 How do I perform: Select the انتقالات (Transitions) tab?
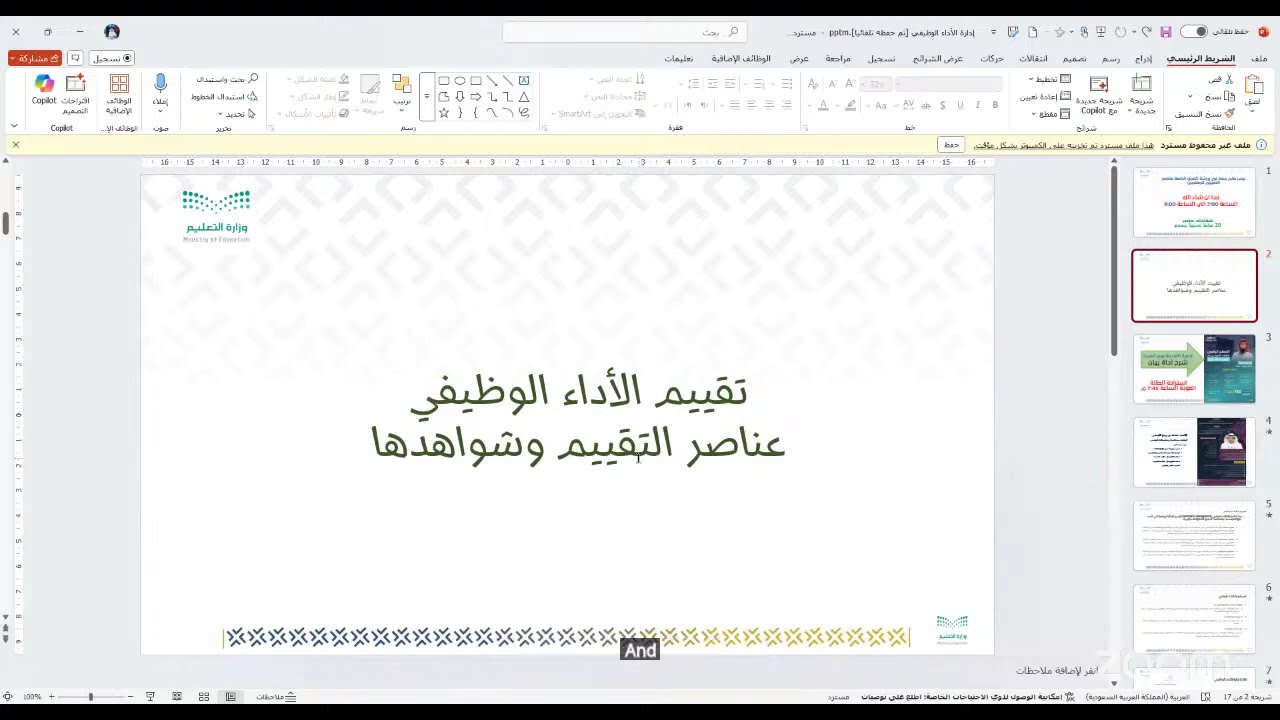(1034, 58)
